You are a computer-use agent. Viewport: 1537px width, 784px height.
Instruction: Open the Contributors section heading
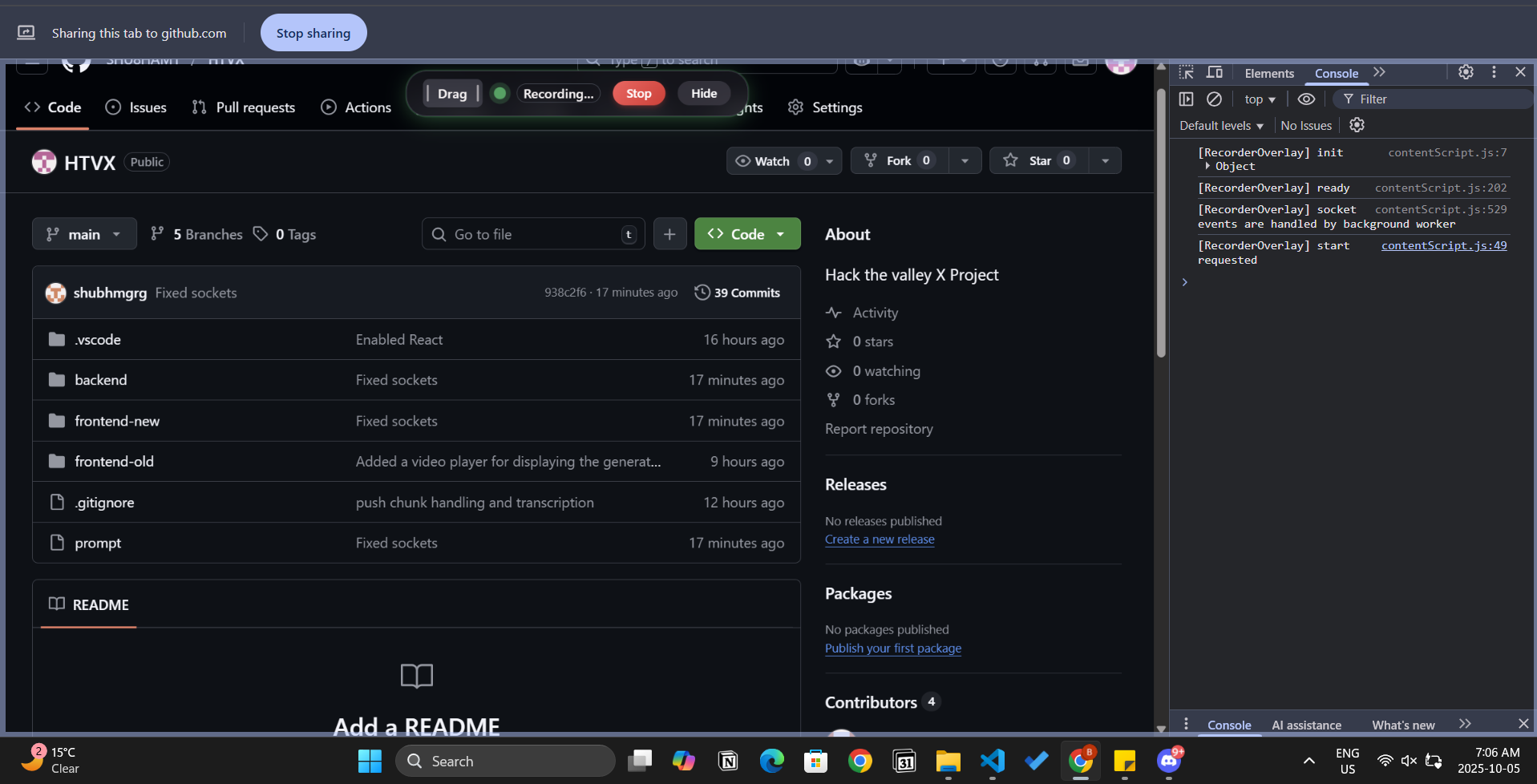(x=871, y=703)
